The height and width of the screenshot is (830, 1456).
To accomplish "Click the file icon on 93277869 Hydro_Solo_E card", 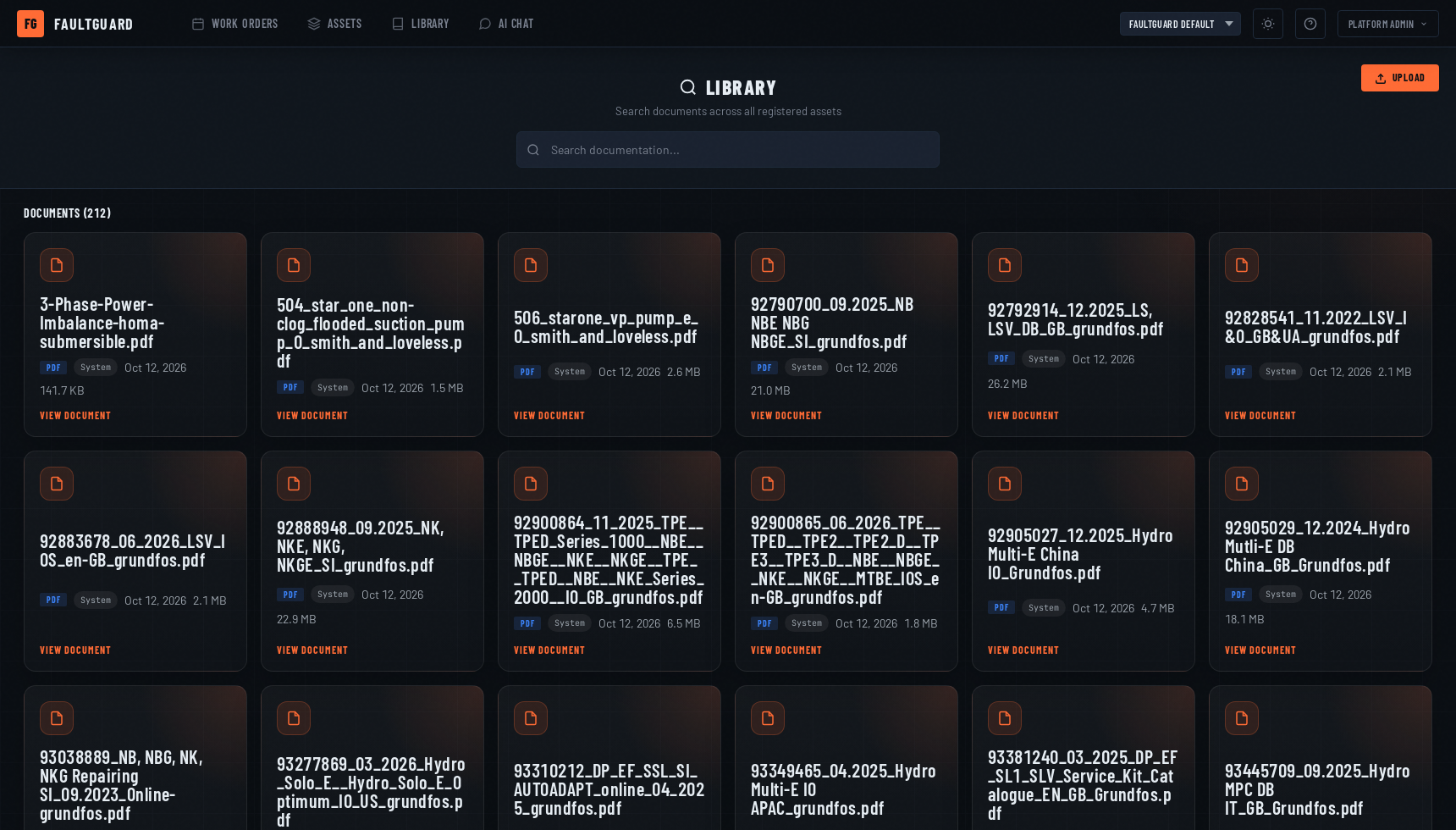I will 294,718.
